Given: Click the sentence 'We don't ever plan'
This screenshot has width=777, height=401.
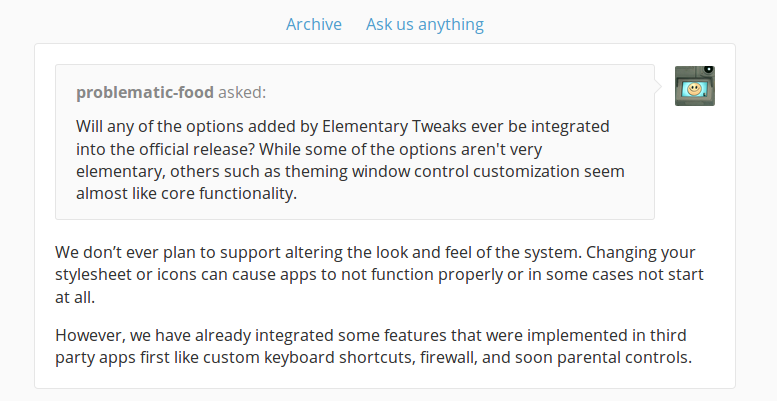Looking at the screenshot, I should point(317,252).
